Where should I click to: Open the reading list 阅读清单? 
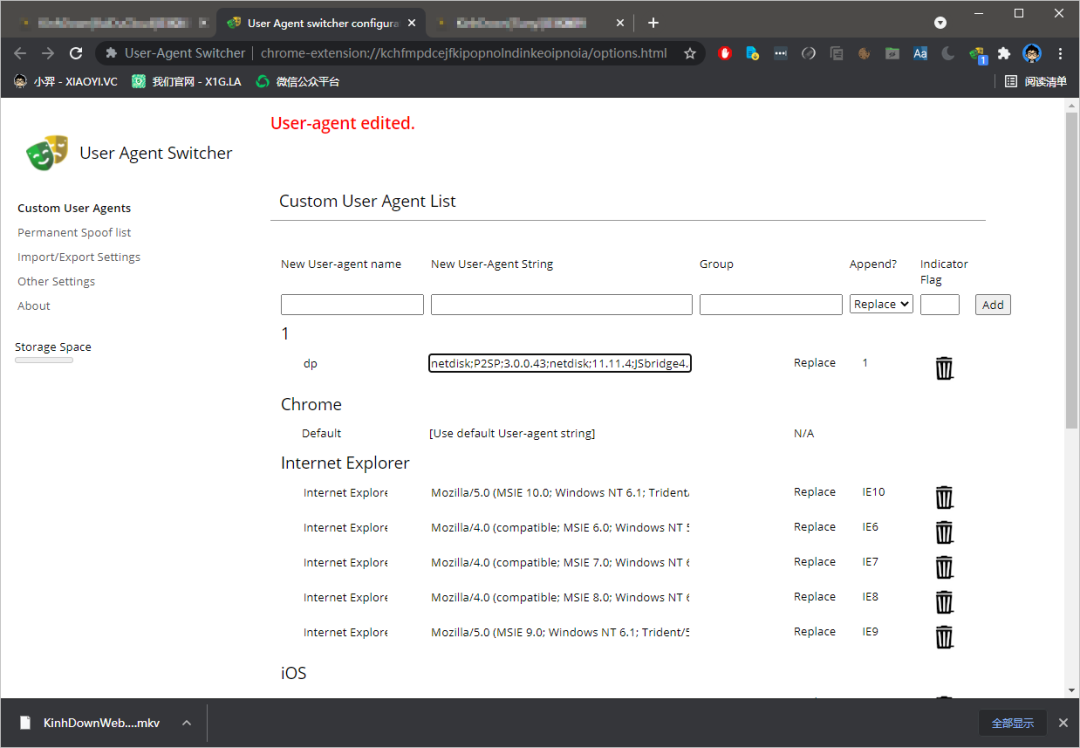tap(1035, 81)
